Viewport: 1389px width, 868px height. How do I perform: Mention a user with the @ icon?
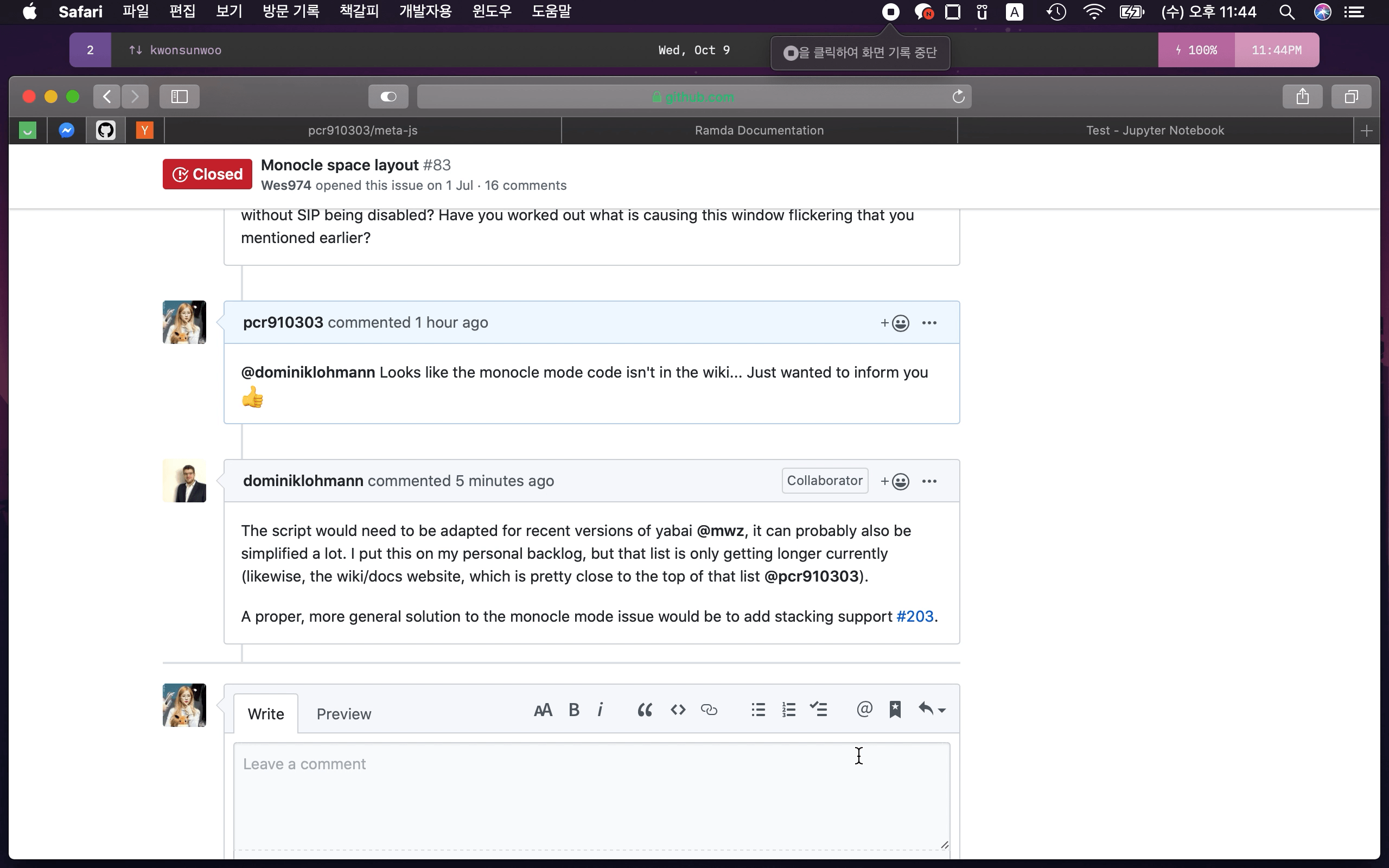coord(864,710)
